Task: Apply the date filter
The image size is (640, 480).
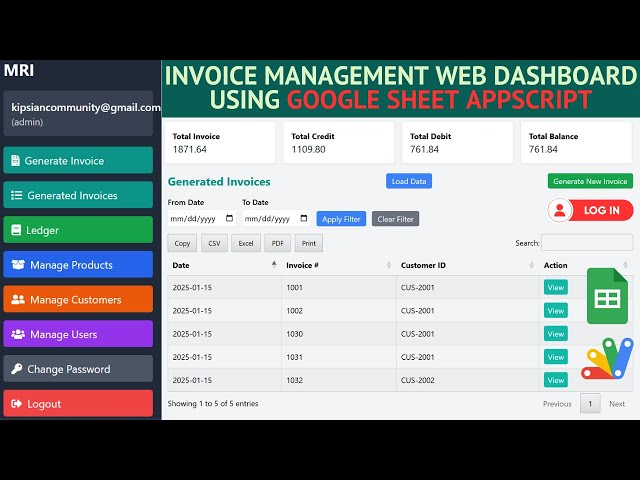Action: [341, 219]
